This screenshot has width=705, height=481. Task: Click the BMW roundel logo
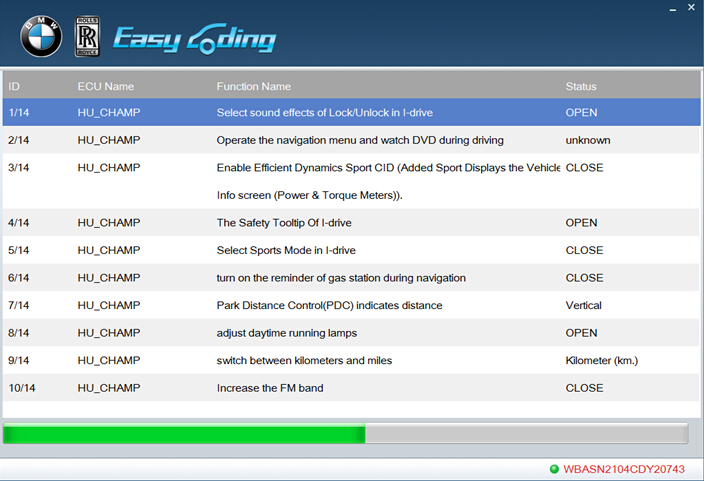[x=41, y=36]
